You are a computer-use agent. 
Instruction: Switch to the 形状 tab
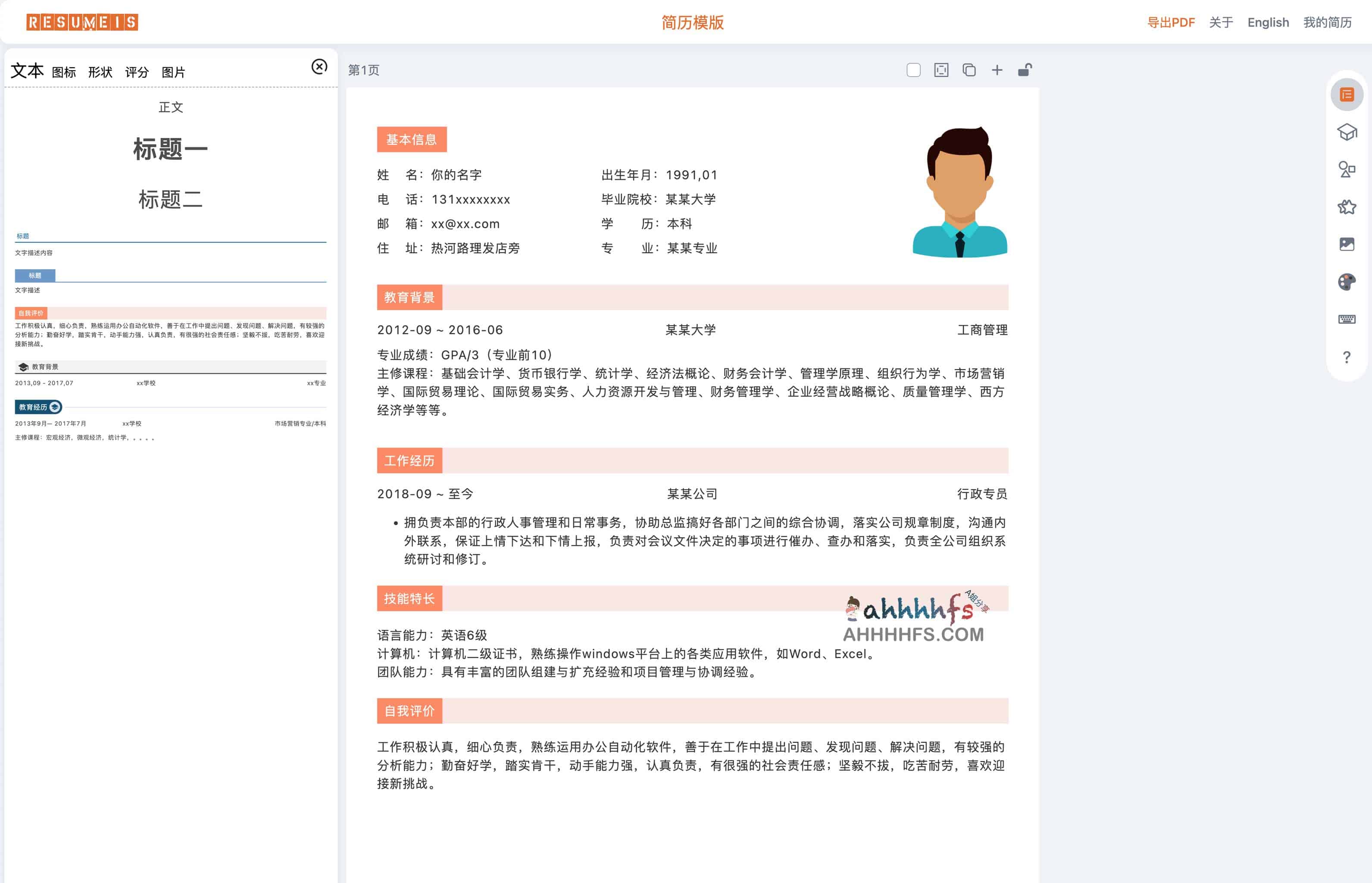[x=100, y=72]
